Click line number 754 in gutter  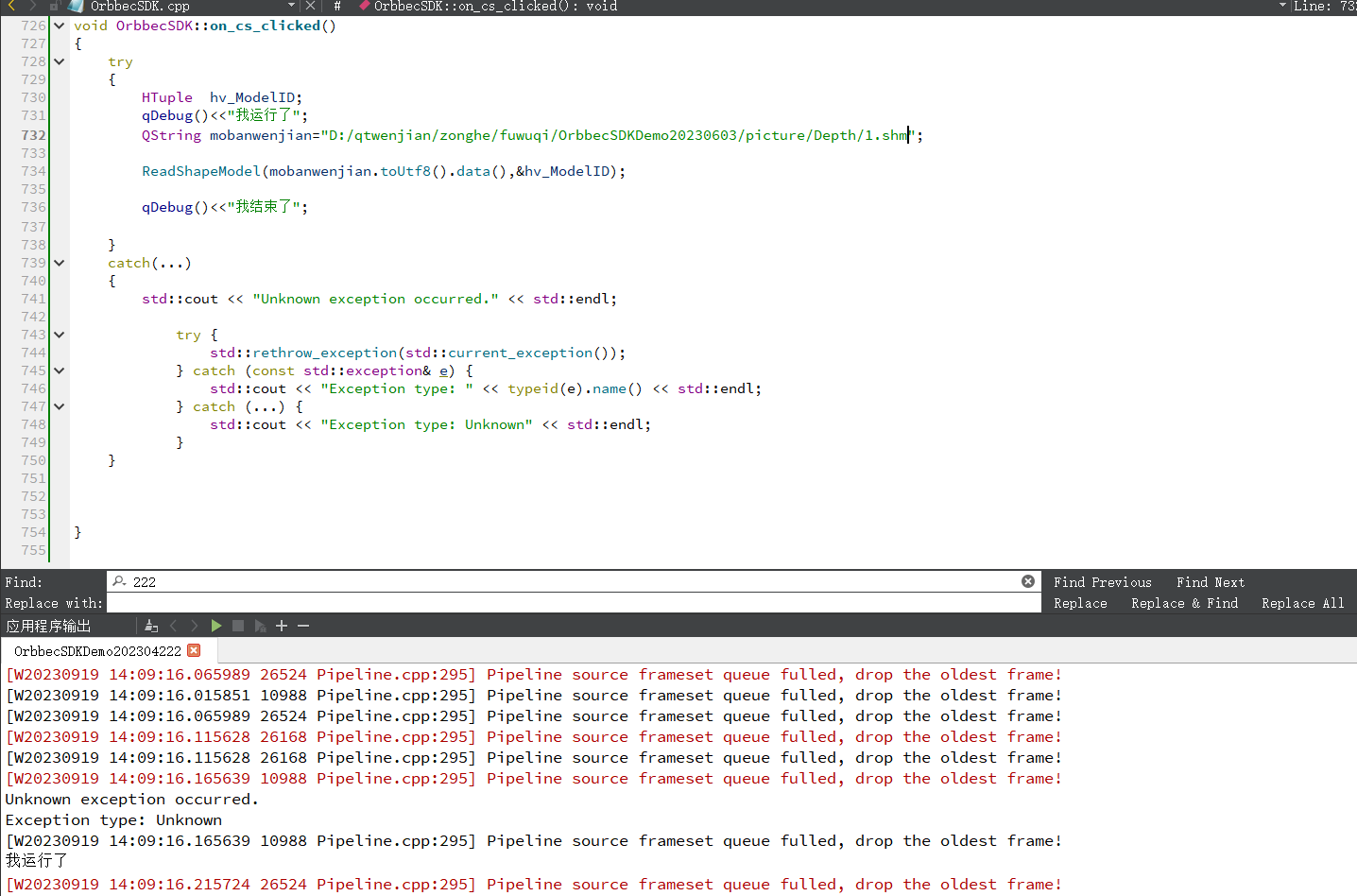[33, 532]
